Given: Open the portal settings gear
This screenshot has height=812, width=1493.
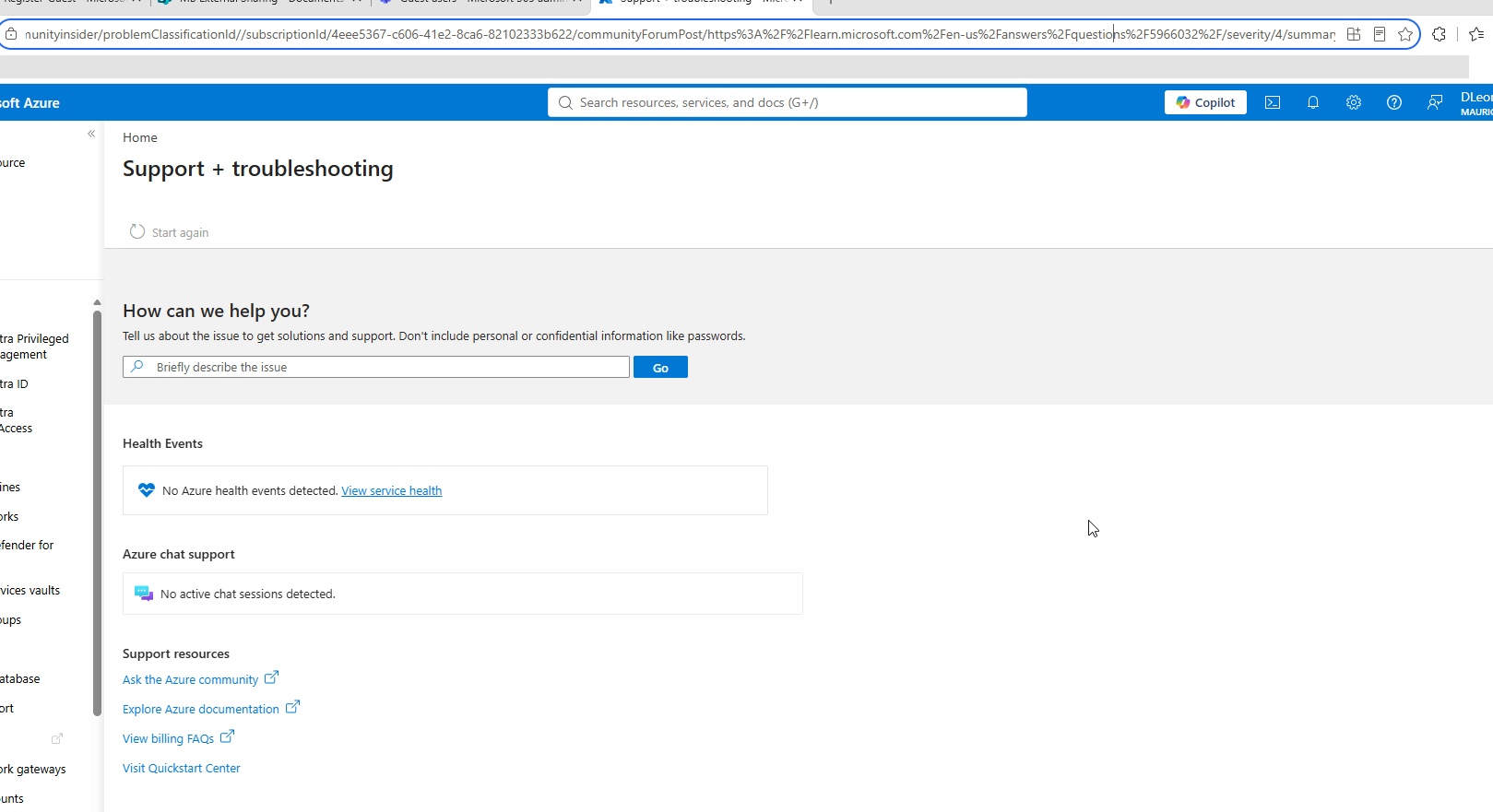Looking at the screenshot, I should (1354, 102).
